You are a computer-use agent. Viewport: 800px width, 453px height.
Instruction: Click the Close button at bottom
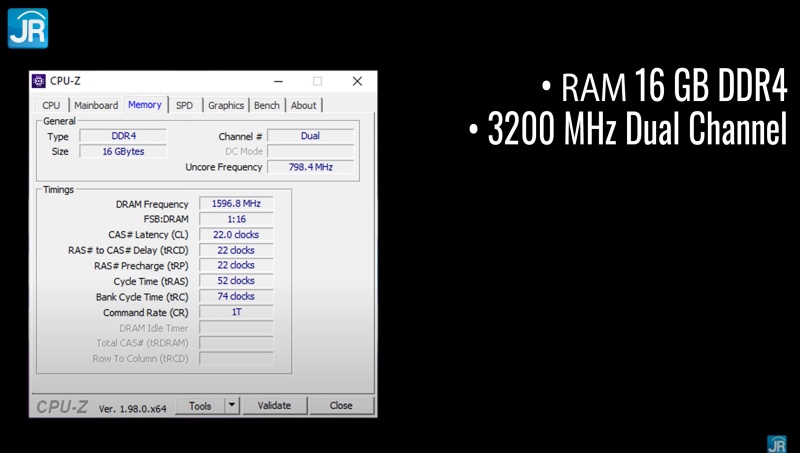[x=341, y=406]
